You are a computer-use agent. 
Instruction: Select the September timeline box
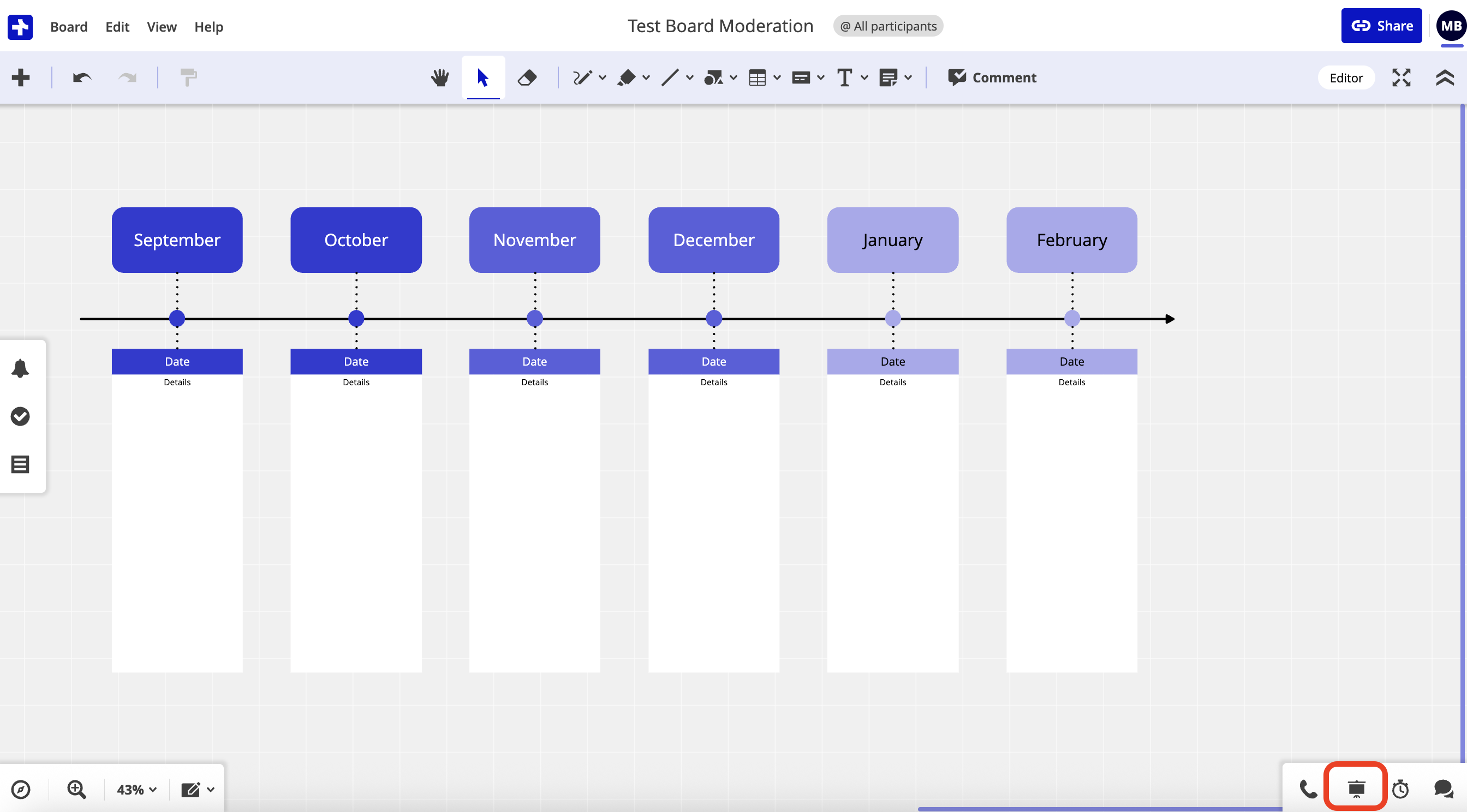[x=177, y=240]
